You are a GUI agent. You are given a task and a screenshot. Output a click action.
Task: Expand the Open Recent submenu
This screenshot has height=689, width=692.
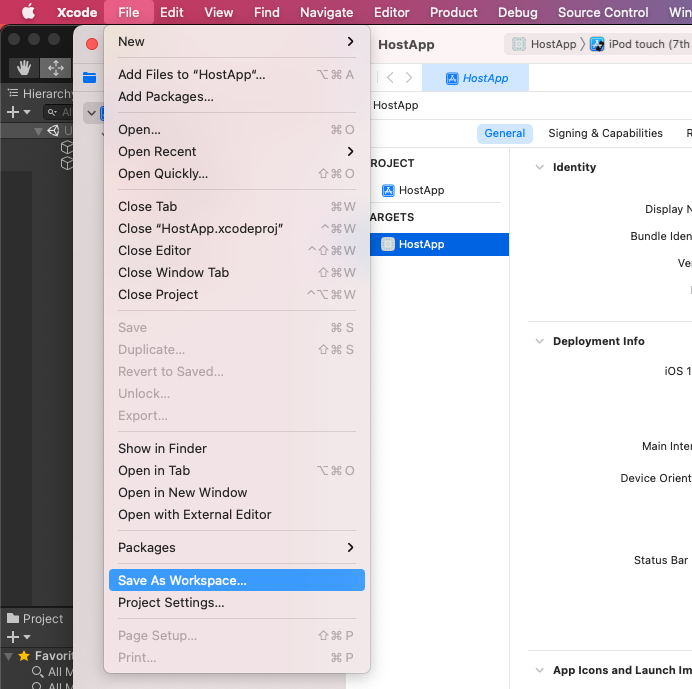[x=237, y=152]
